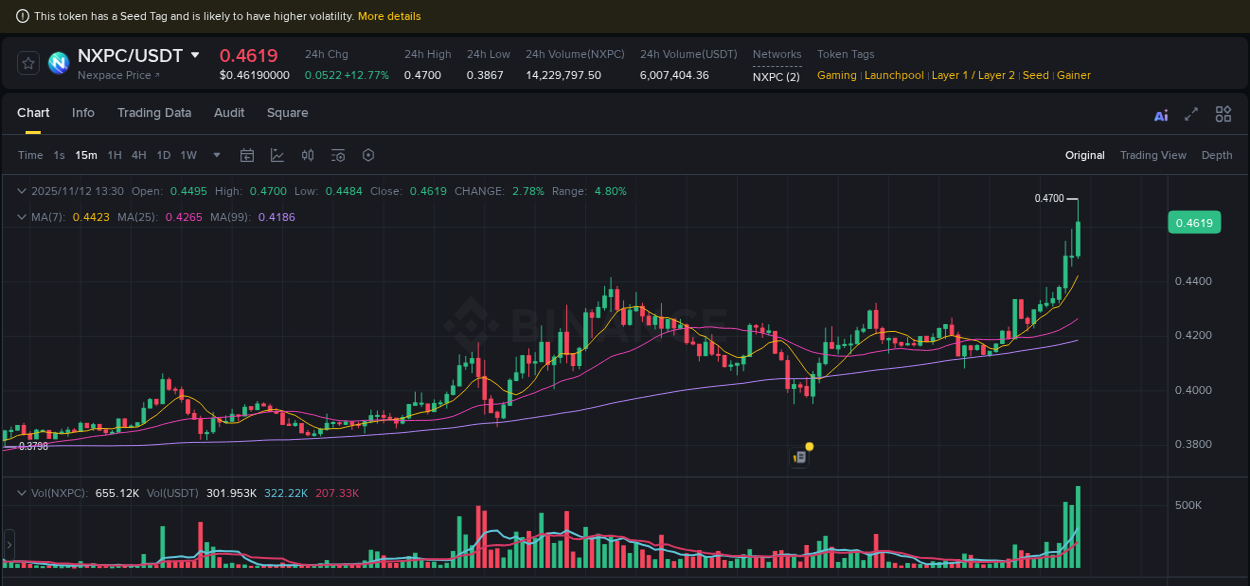Click the highlighted 0.4619 price label

click(1194, 222)
